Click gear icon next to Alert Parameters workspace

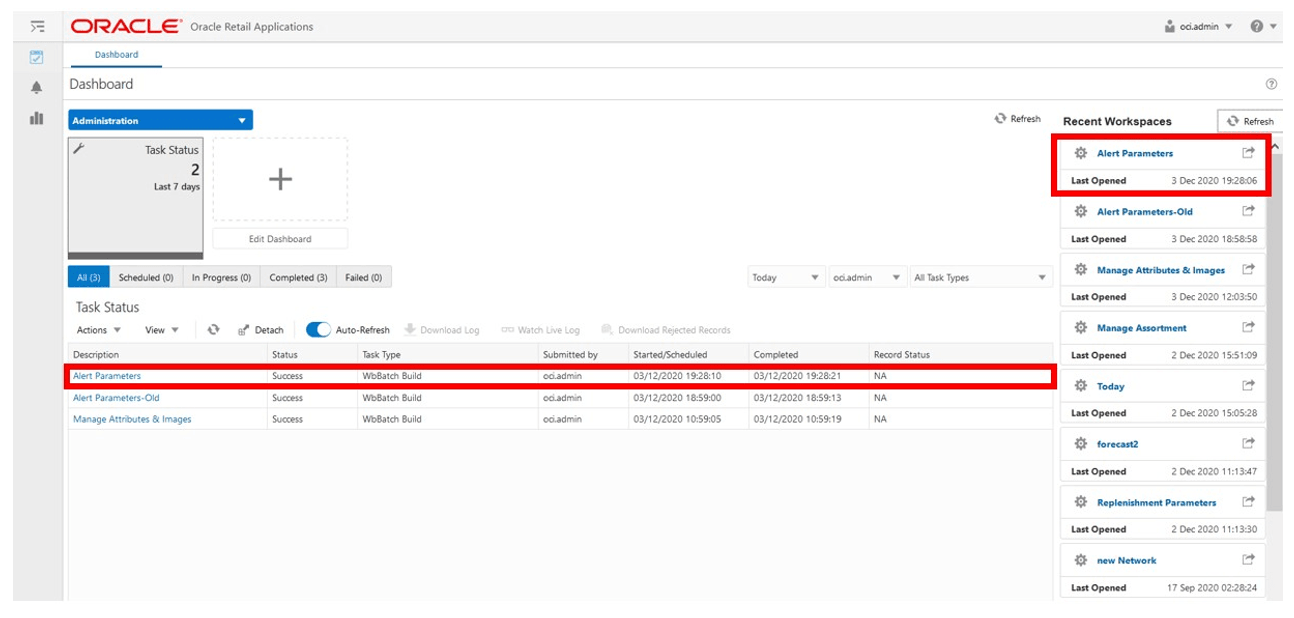pyautogui.click(x=1080, y=153)
